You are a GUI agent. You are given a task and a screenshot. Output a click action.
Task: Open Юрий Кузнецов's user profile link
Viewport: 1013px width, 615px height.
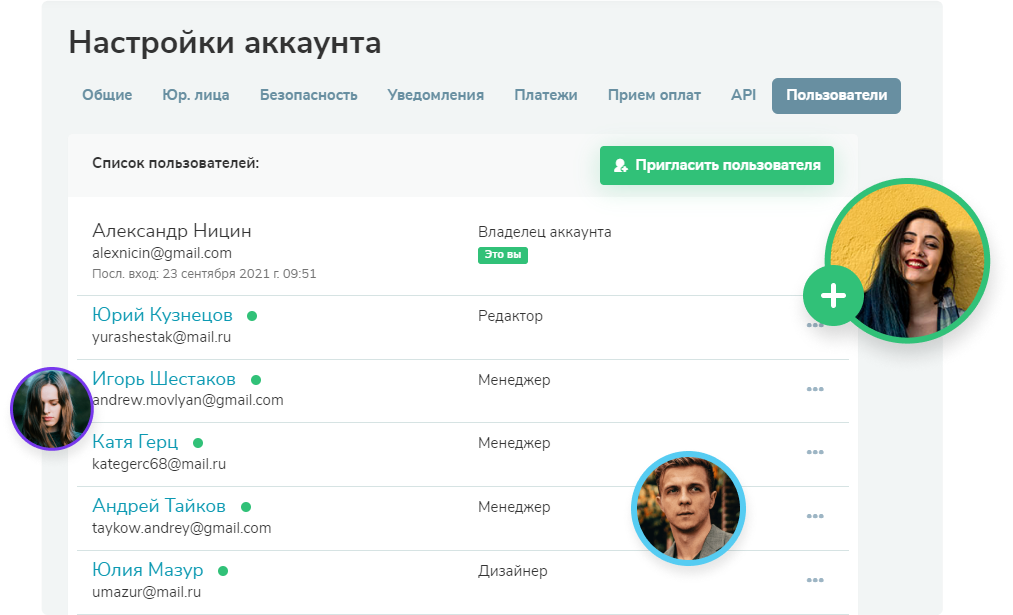click(162, 315)
